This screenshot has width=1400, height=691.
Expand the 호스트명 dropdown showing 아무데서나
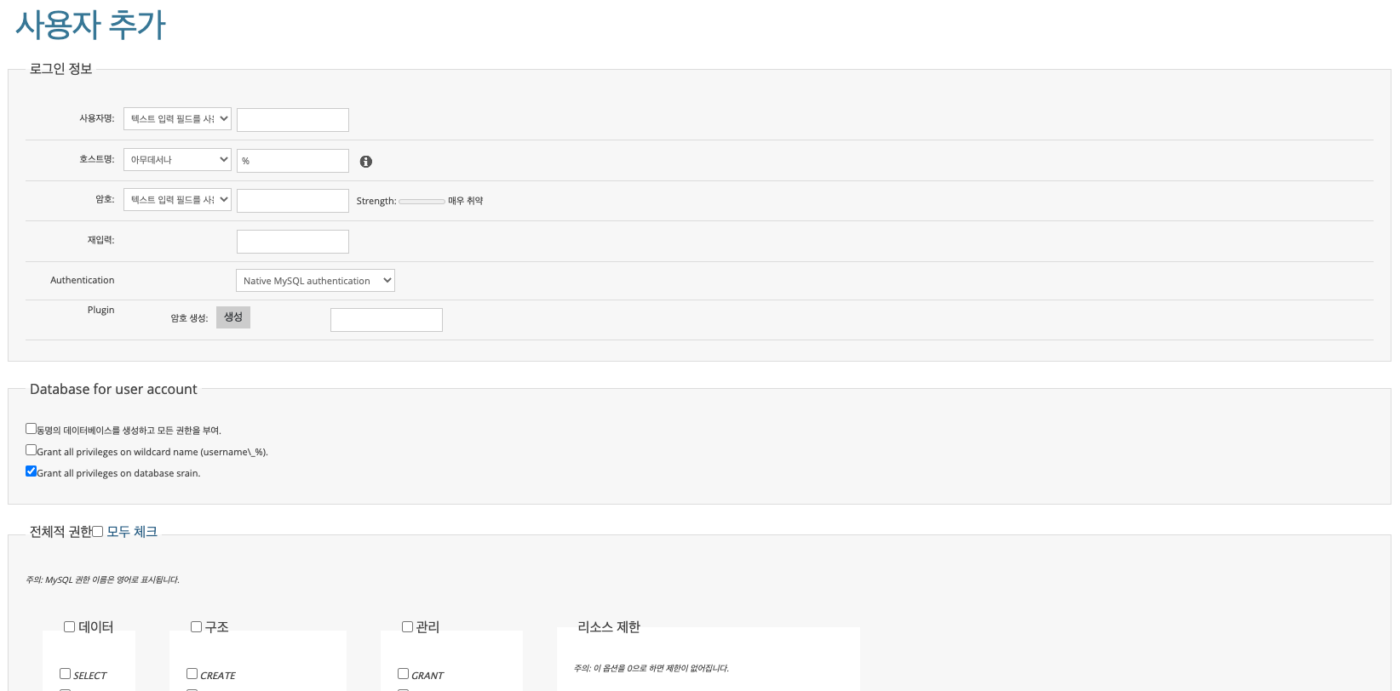pos(178,160)
